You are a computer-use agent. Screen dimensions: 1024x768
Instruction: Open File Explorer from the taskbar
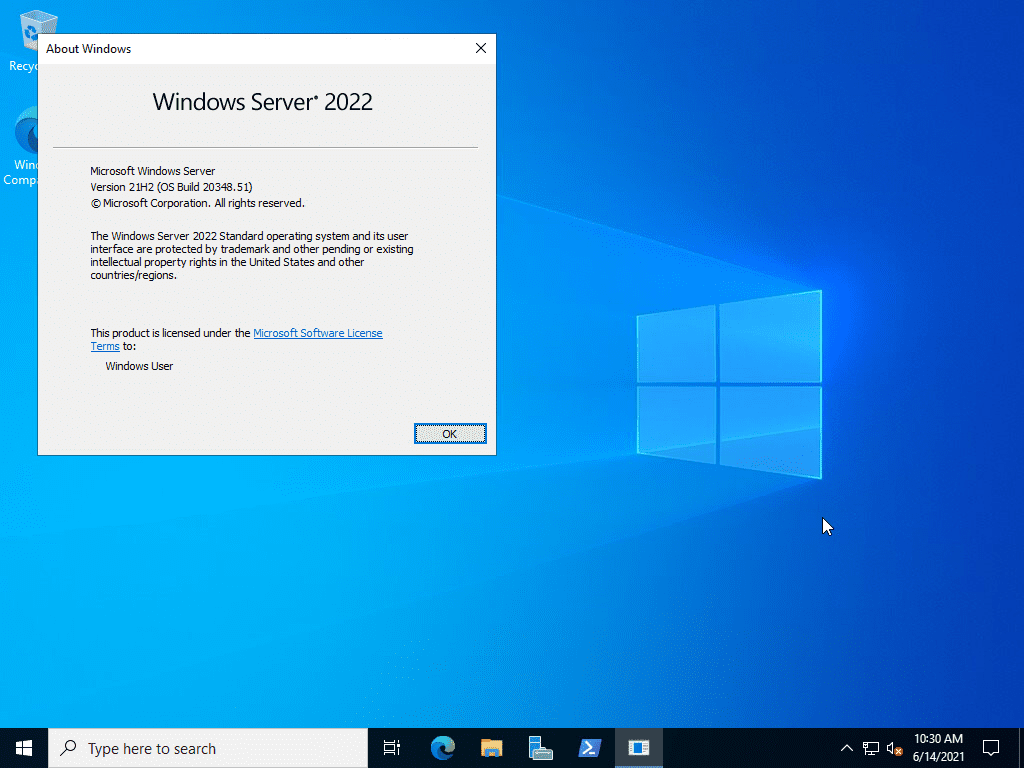[x=490, y=747]
